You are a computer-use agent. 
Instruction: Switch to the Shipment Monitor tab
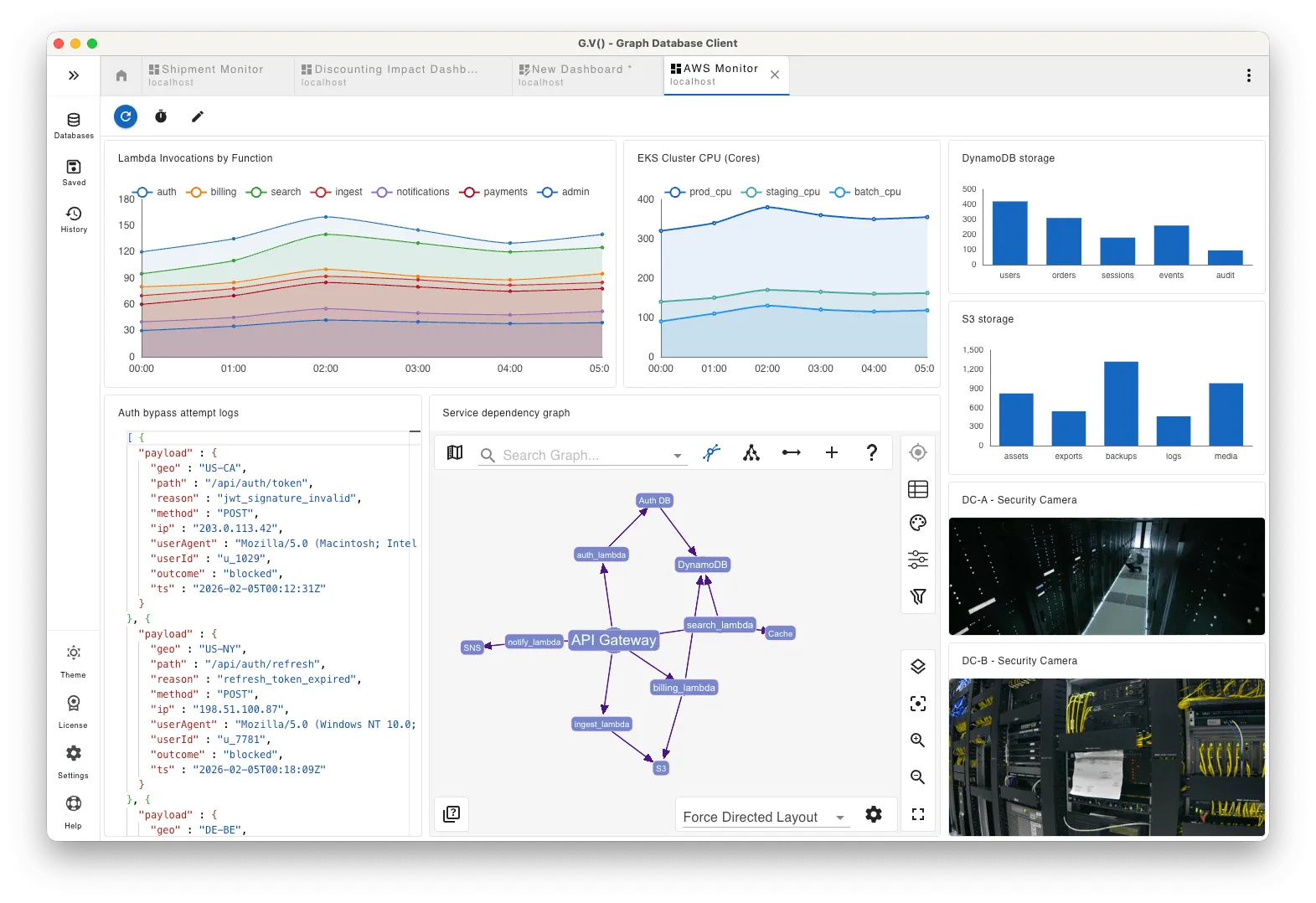[219, 75]
